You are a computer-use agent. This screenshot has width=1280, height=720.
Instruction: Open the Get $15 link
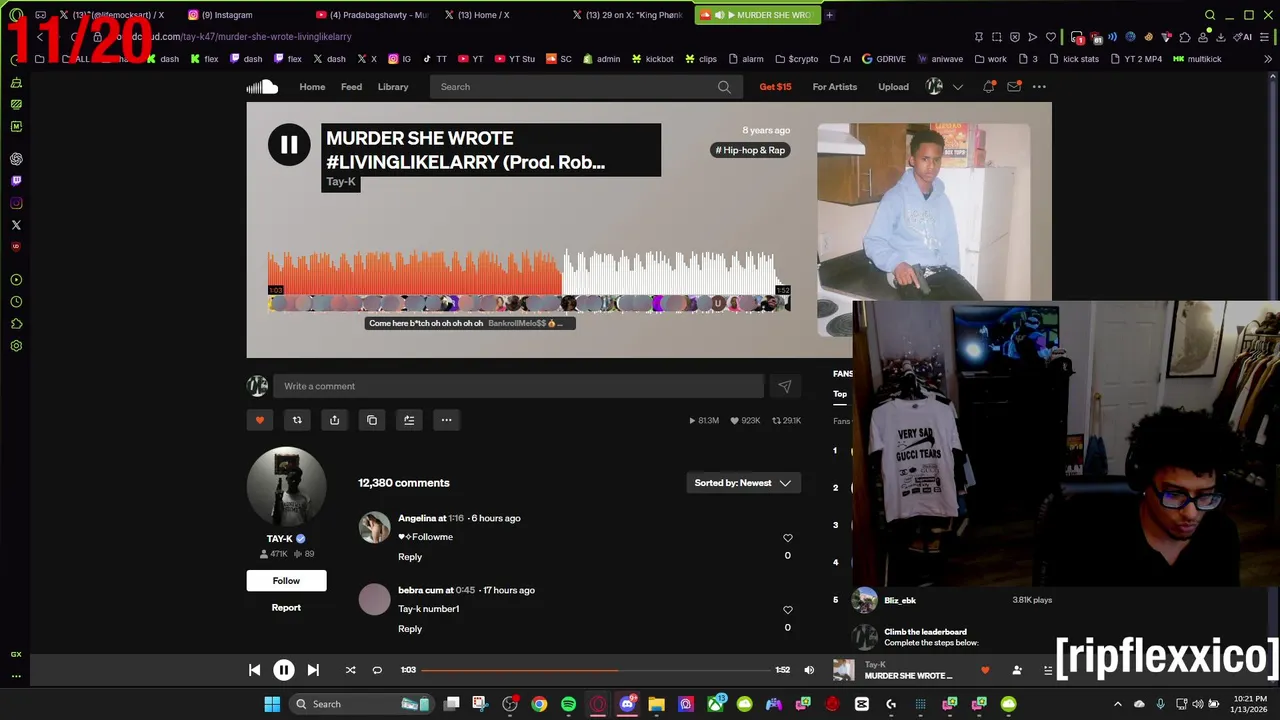pos(775,87)
